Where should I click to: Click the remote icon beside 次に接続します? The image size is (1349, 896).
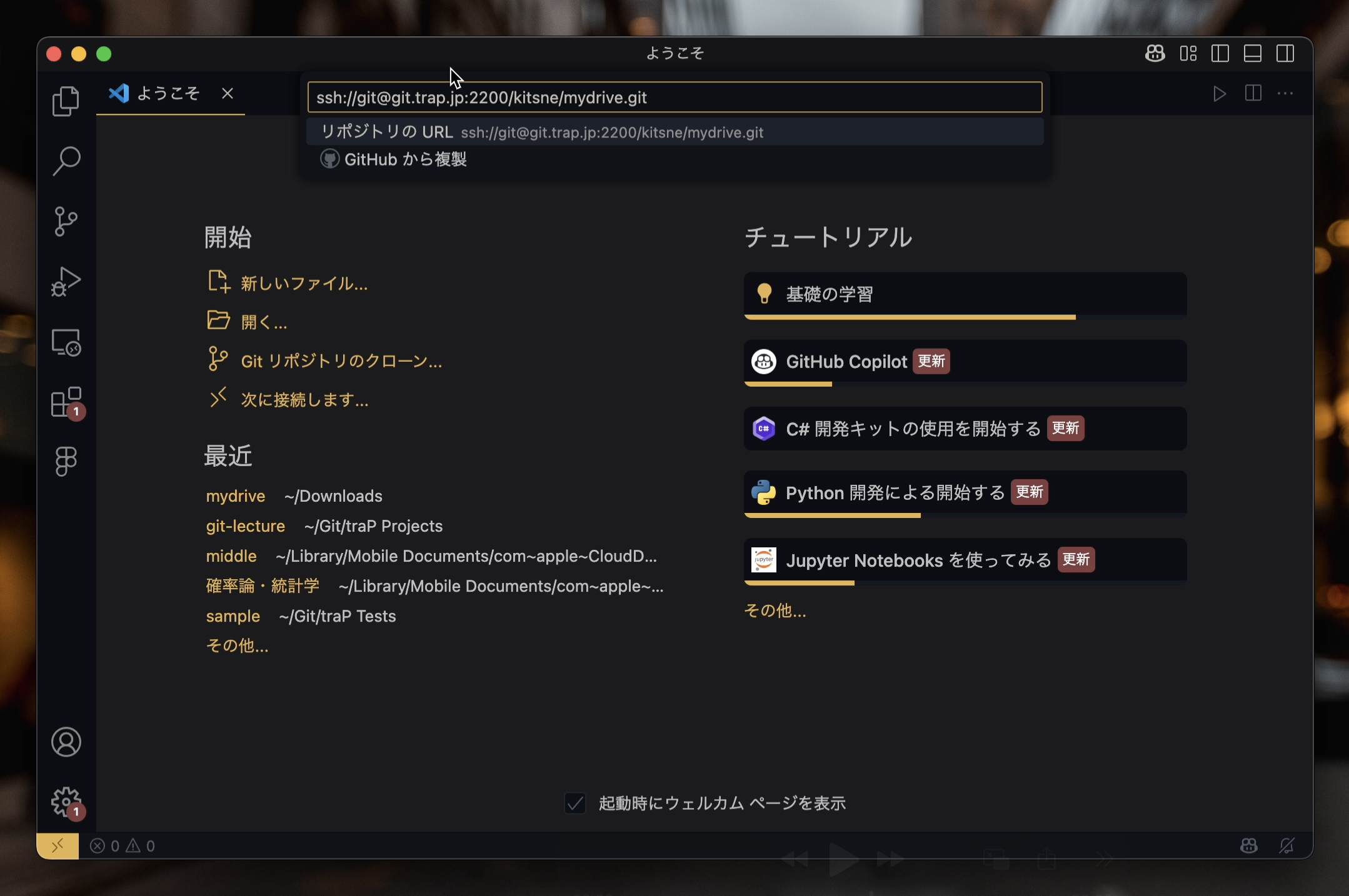[x=218, y=397]
